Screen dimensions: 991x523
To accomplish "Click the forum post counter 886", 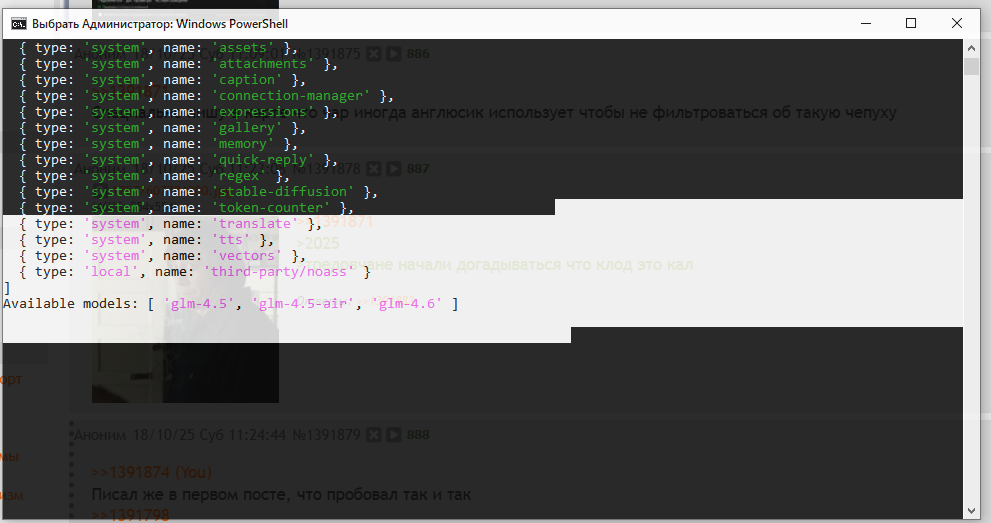I will click(x=418, y=54).
